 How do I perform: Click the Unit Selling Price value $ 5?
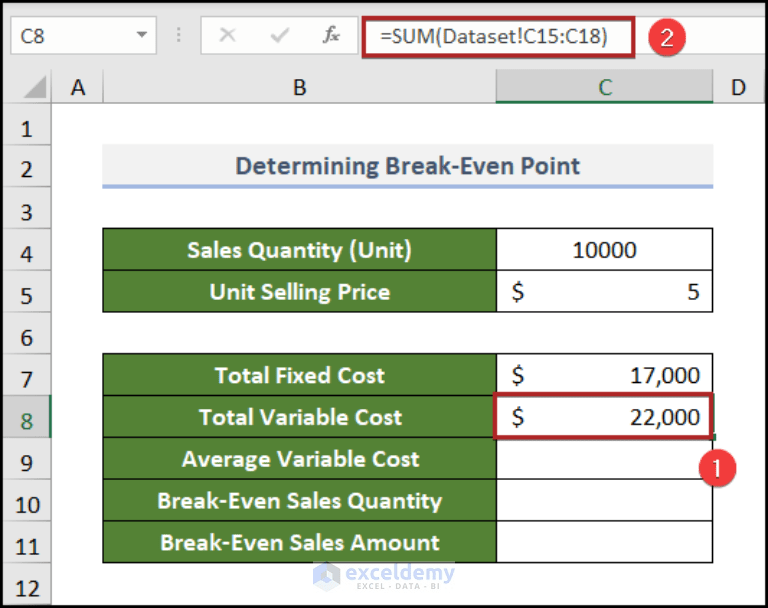click(604, 291)
